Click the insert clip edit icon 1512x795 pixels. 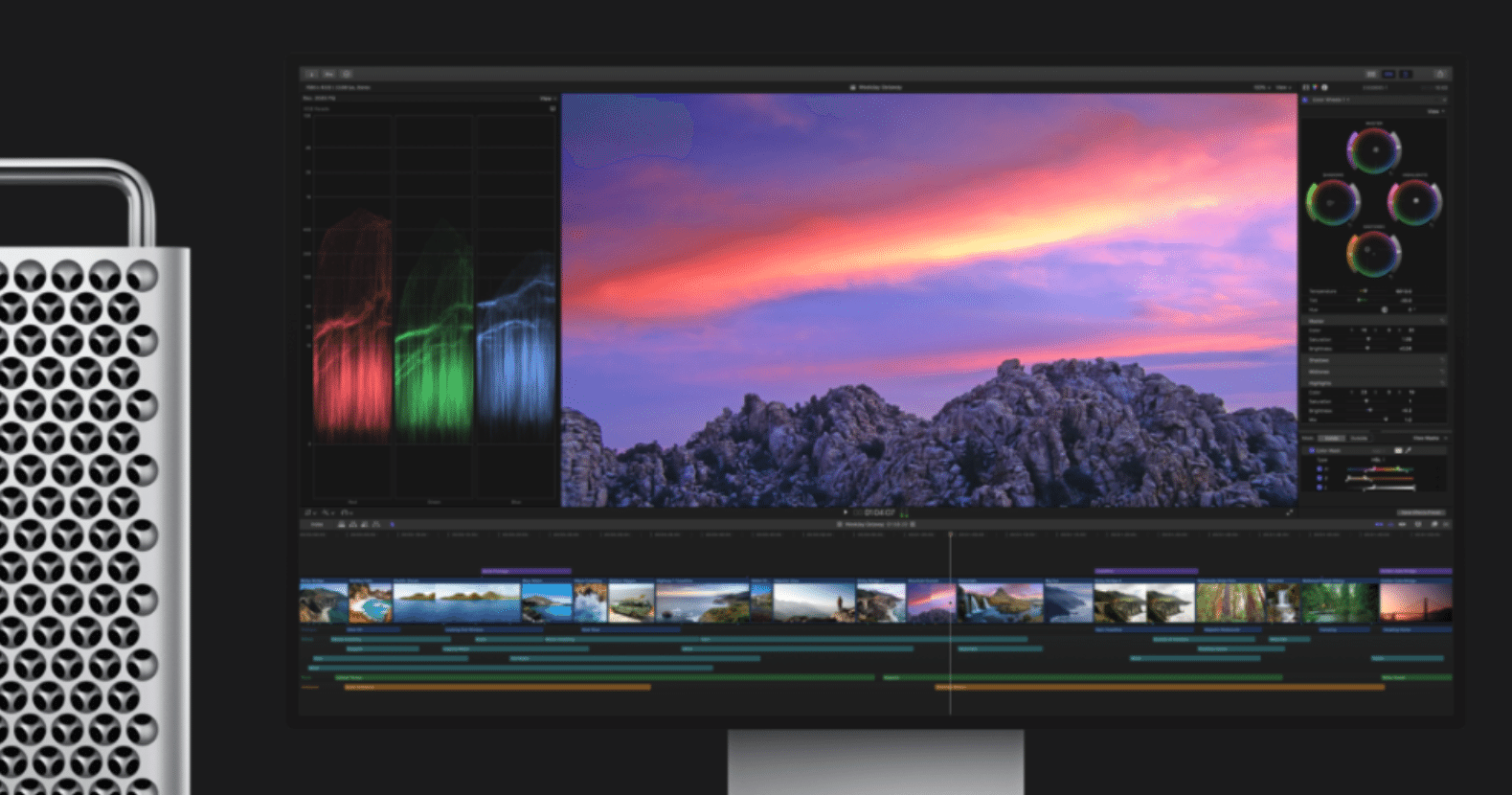tap(353, 524)
